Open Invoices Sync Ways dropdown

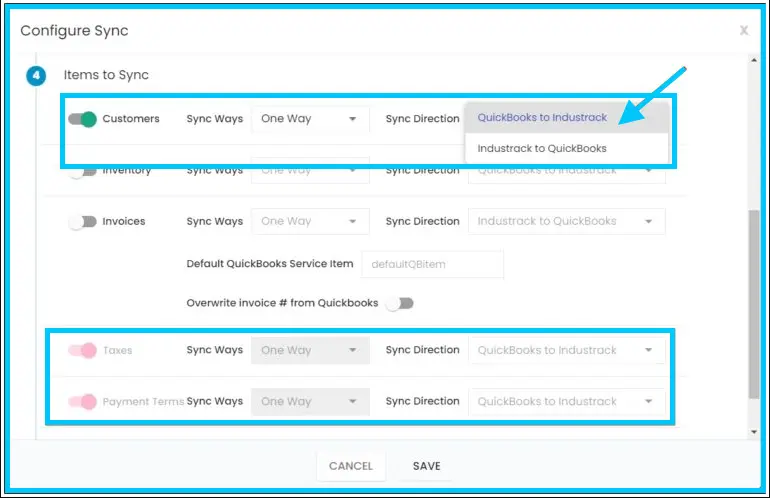[x=310, y=221]
